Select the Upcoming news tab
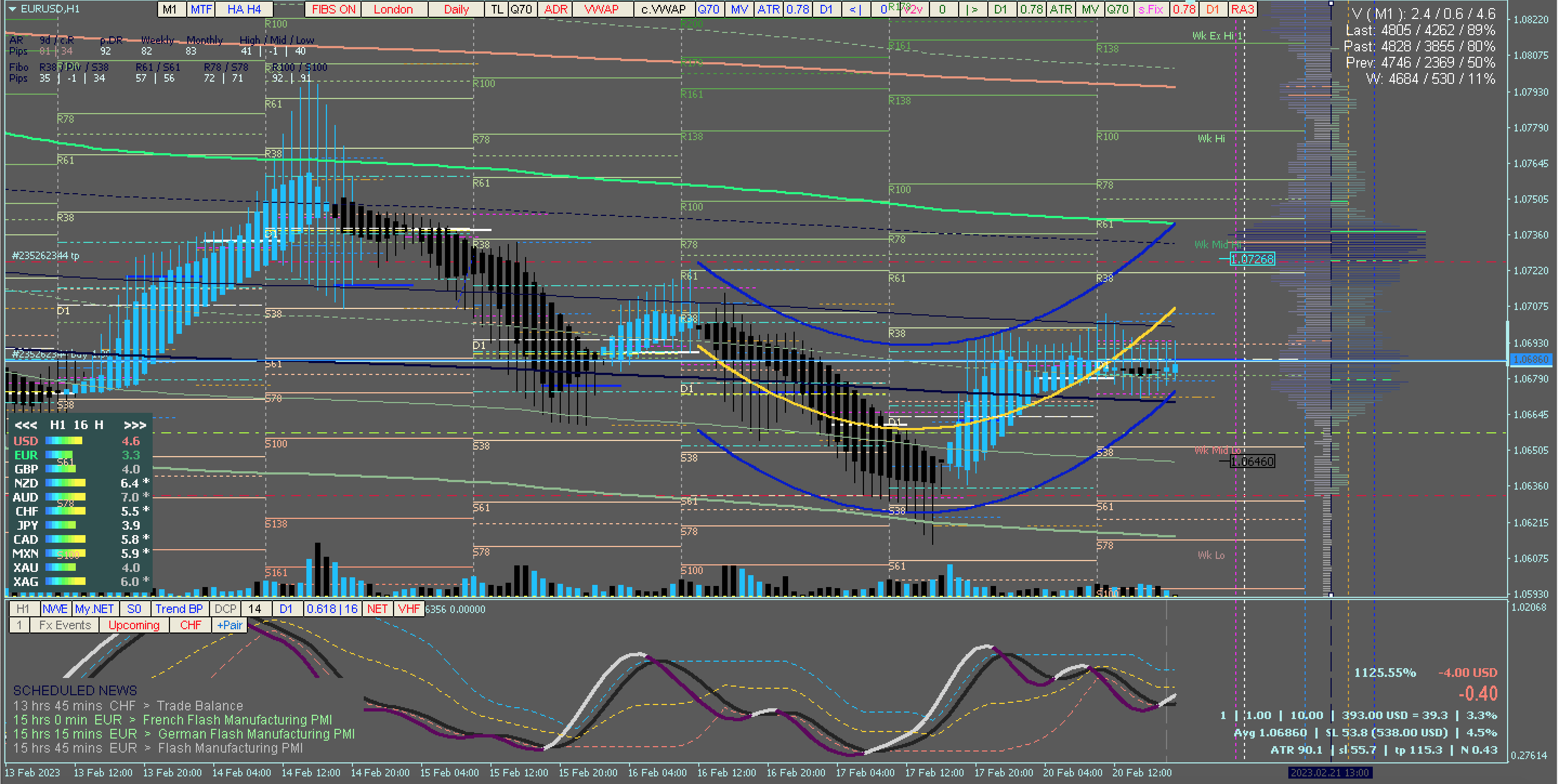Viewport: 1559px width, 784px height. pos(134,625)
